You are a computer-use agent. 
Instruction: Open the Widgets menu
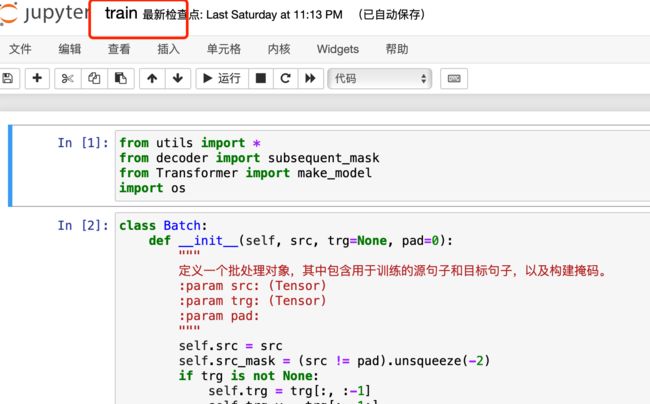click(338, 49)
